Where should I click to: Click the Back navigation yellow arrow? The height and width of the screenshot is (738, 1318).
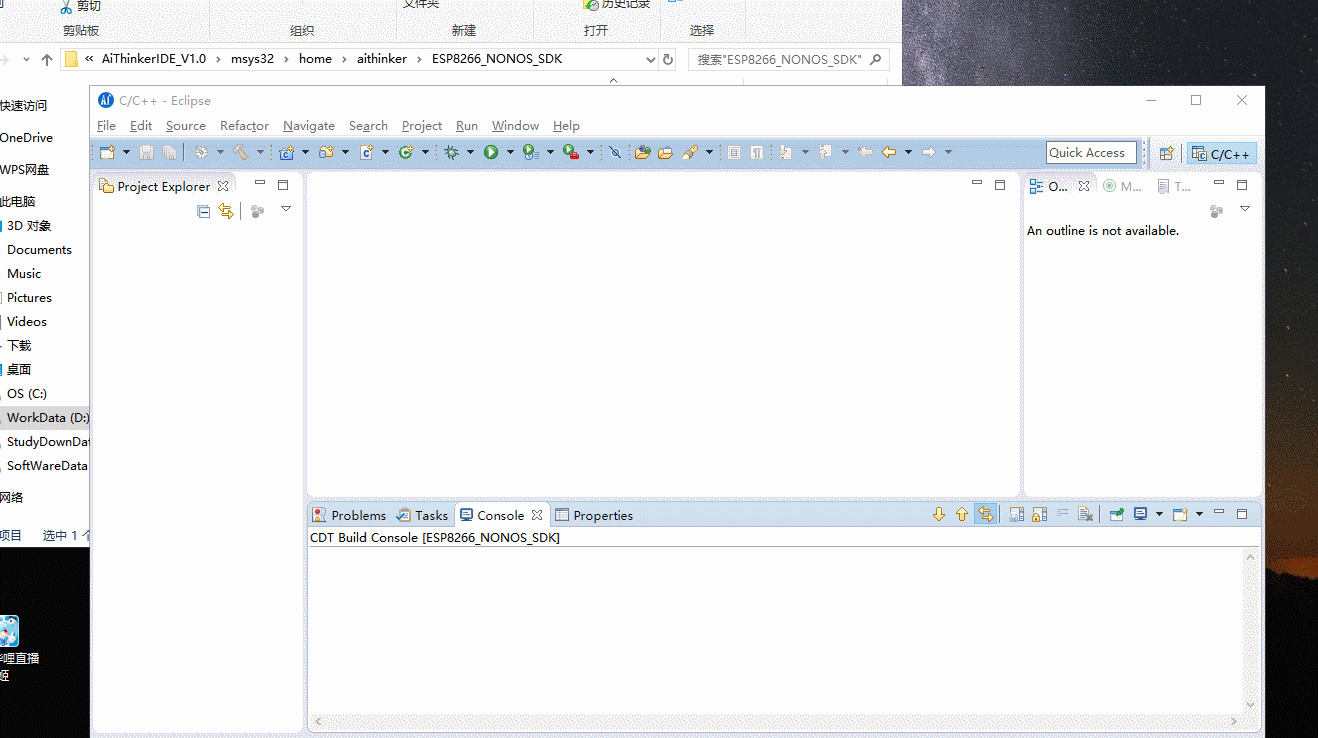pos(888,152)
